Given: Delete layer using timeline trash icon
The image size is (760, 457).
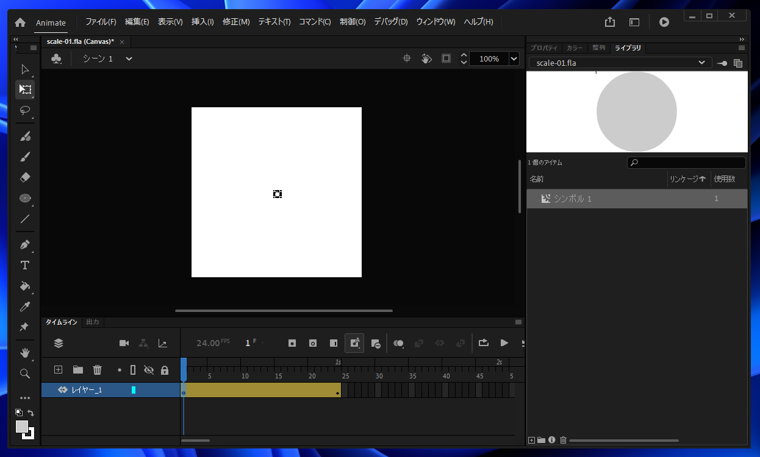Looking at the screenshot, I should coord(97,370).
